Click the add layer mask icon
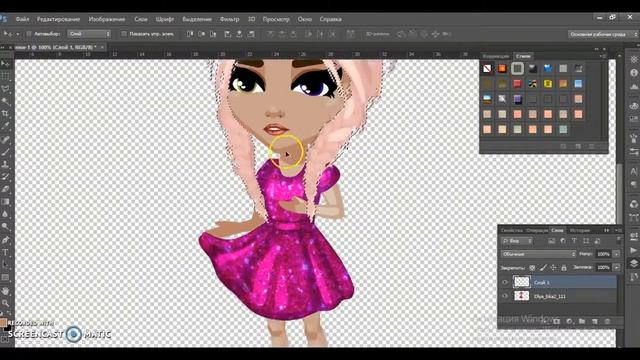This screenshot has height=360, width=640. [x=557, y=322]
